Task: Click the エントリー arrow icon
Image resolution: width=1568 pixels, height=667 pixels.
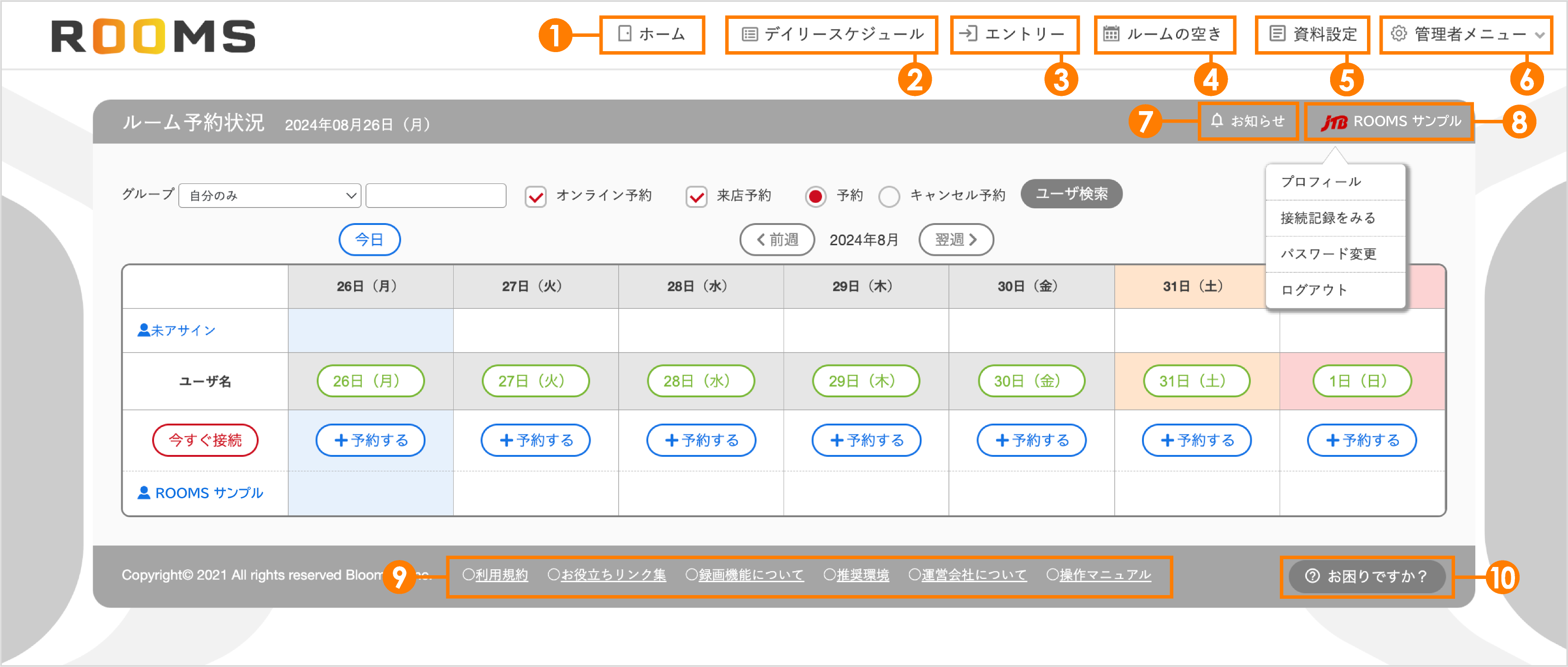Action: pos(970,34)
